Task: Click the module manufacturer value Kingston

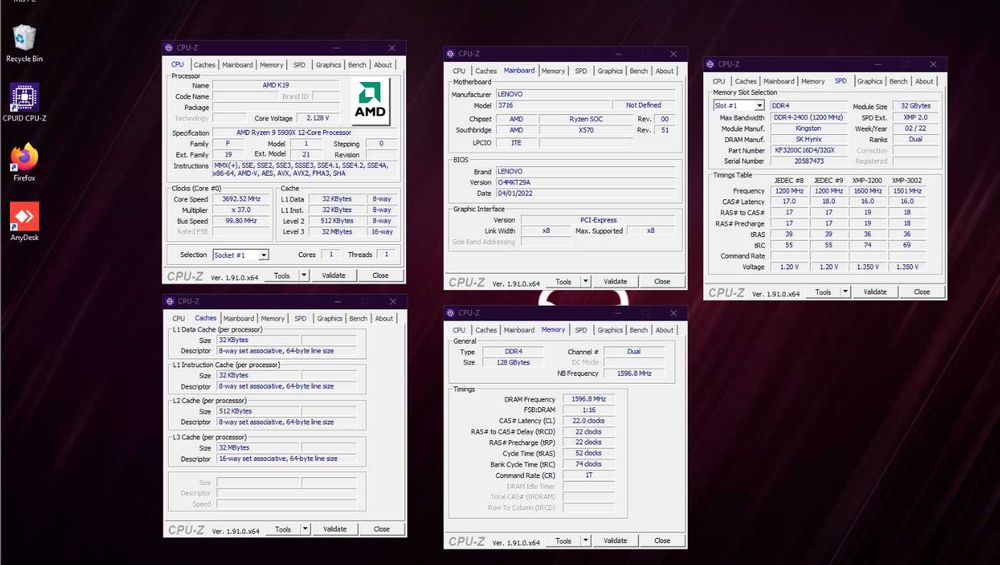Action: click(808, 129)
